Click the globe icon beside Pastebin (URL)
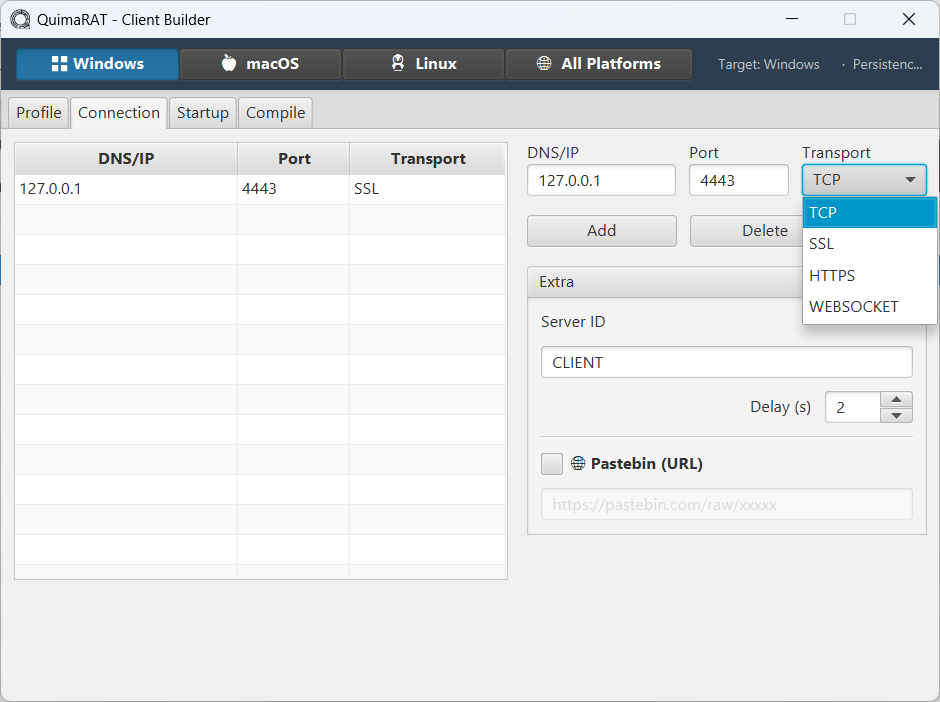 578,464
